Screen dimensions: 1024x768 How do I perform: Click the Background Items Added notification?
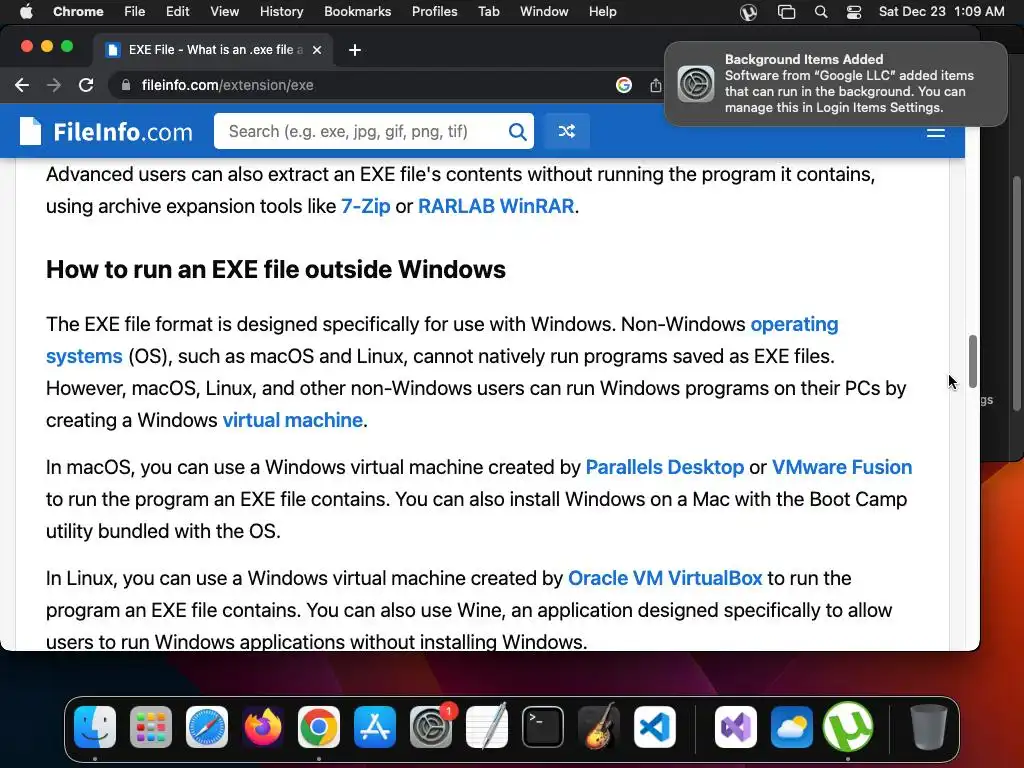pos(835,84)
